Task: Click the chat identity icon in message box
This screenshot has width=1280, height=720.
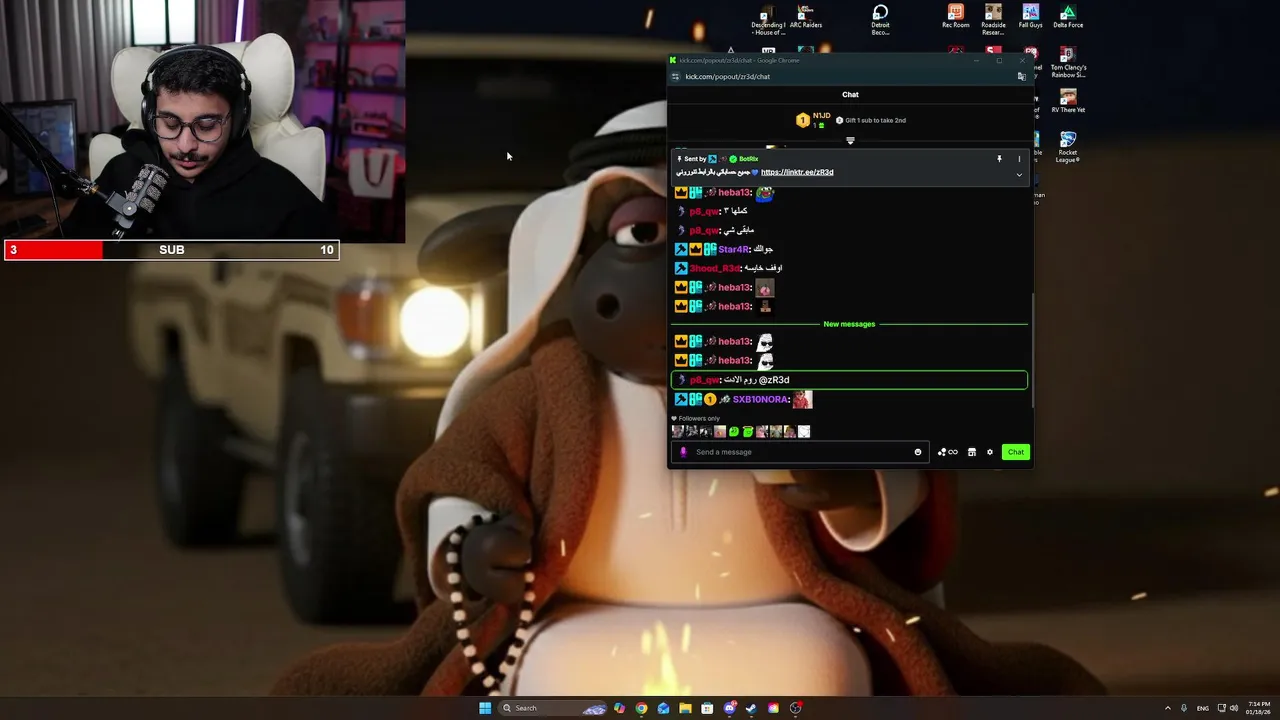Action: coord(684,452)
